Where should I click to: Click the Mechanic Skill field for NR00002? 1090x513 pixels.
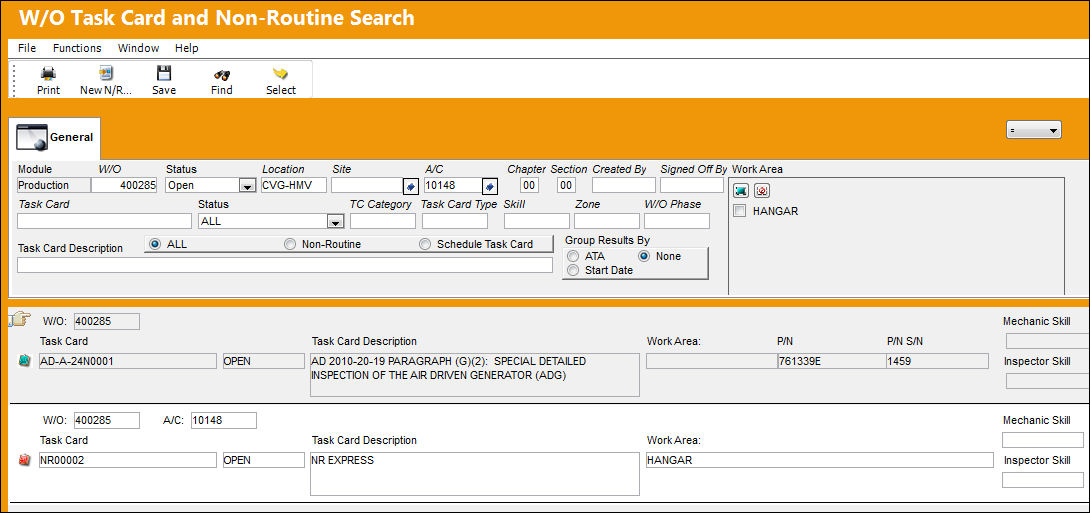(x=1043, y=439)
